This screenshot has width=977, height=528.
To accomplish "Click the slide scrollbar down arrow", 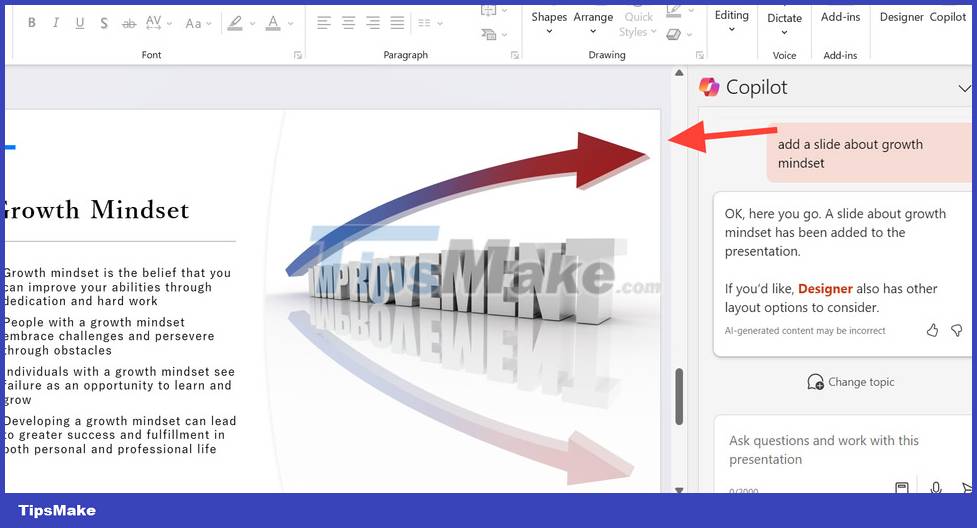I will click(x=679, y=490).
